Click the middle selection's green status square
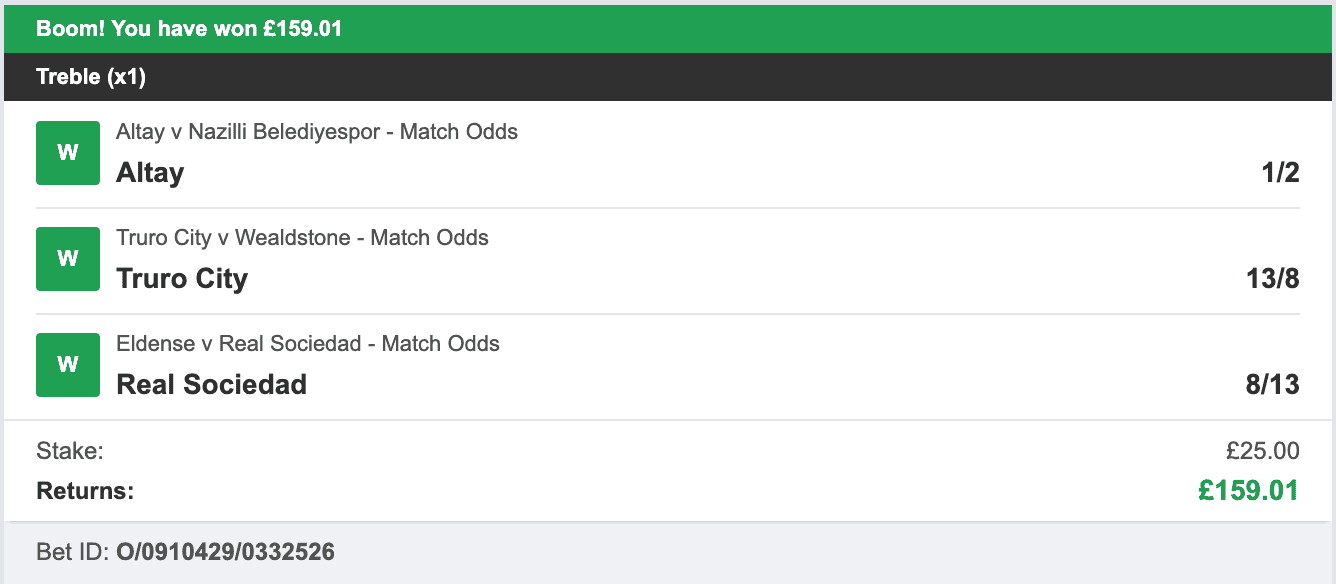Image resolution: width=1336 pixels, height=584 pixels. point(67,258)
